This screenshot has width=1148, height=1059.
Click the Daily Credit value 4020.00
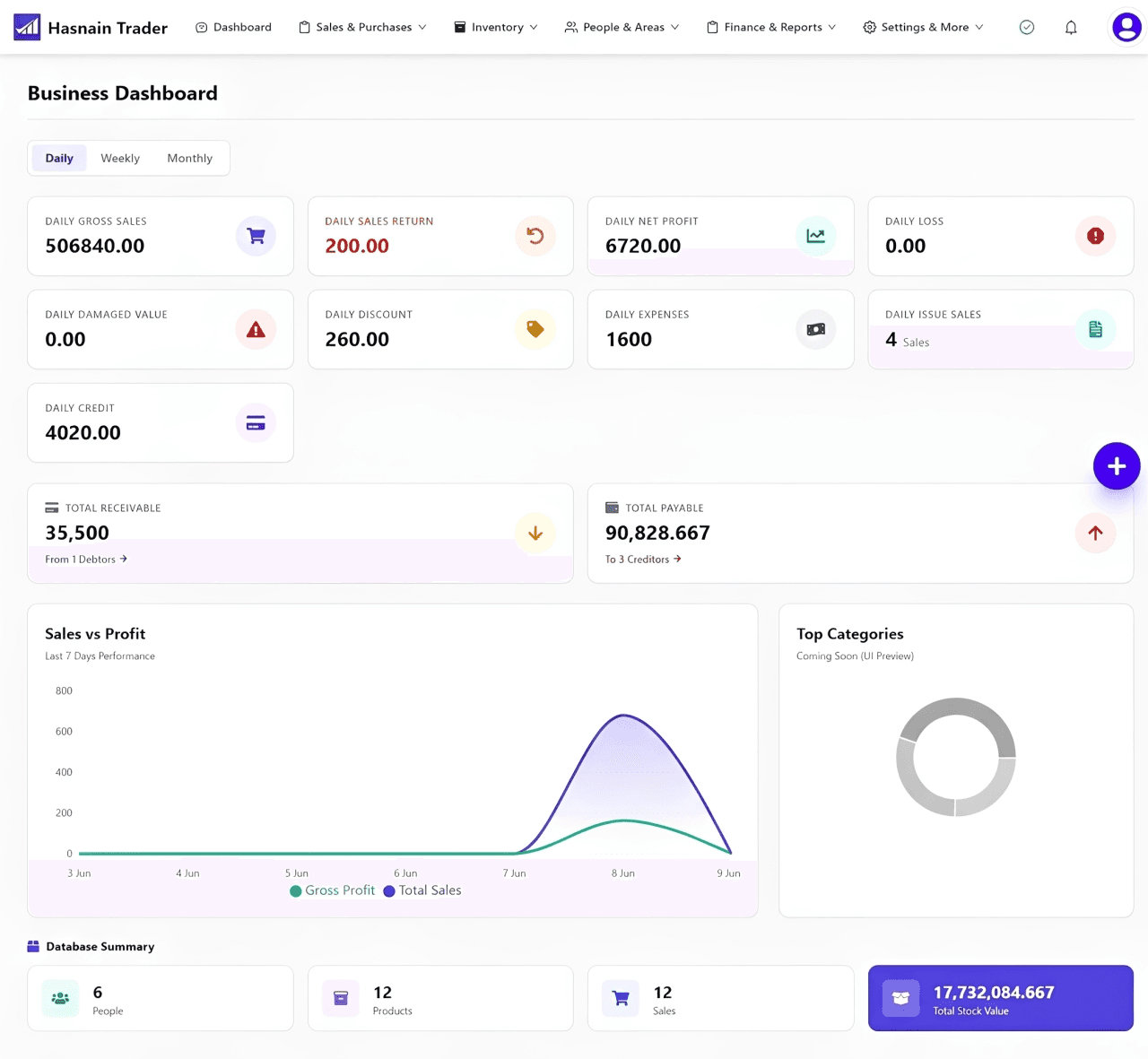(x=83, y=432)
